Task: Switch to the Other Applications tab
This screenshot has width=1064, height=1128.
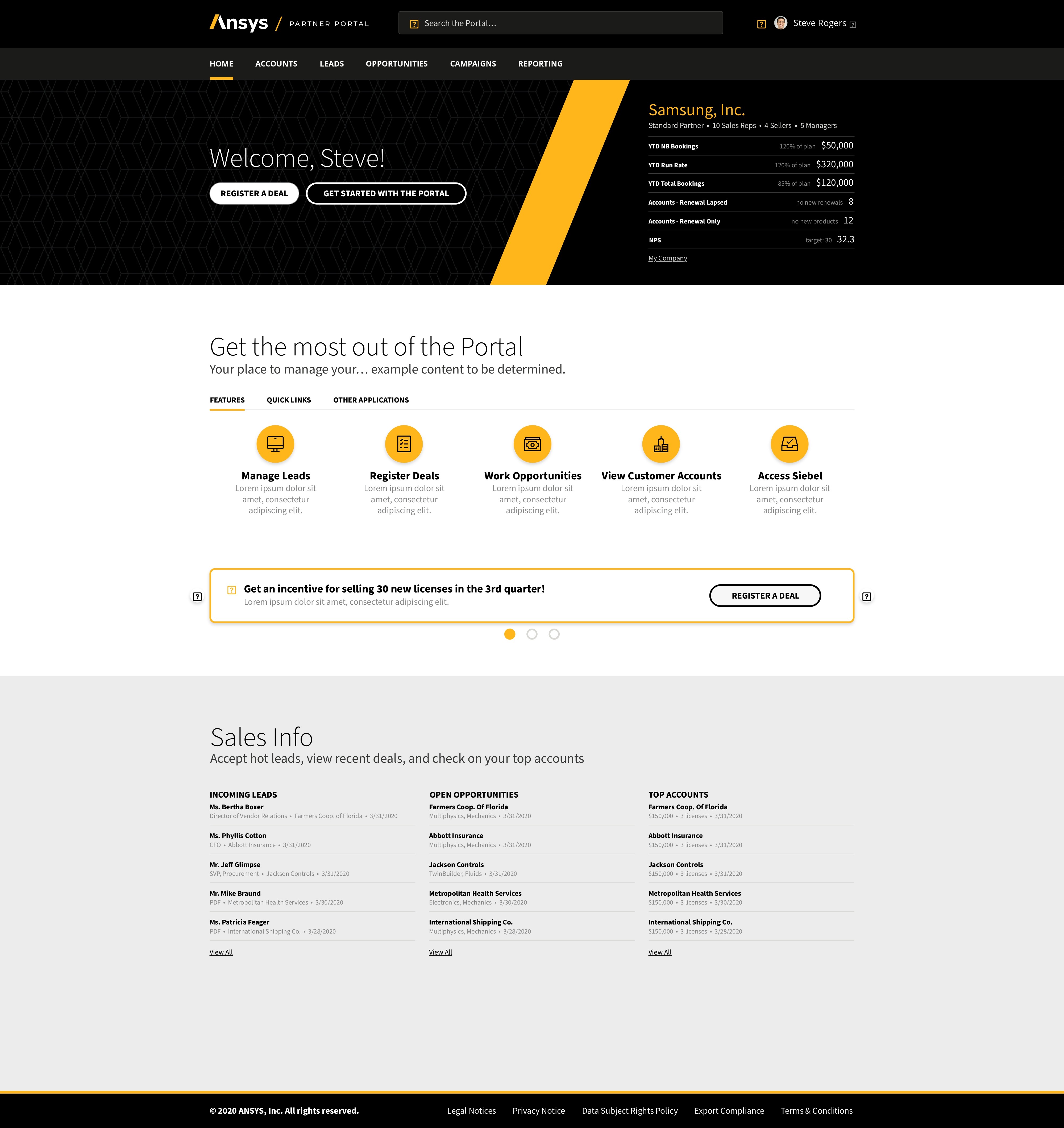Action: (x=371, y=400)
